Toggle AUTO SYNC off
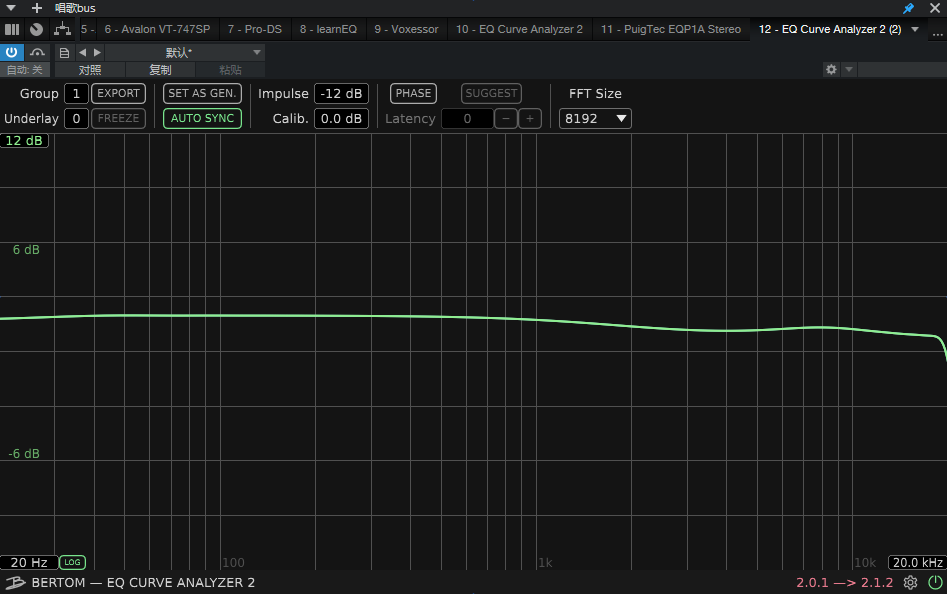This screenshot has height=594, width=947. [202, 118]
